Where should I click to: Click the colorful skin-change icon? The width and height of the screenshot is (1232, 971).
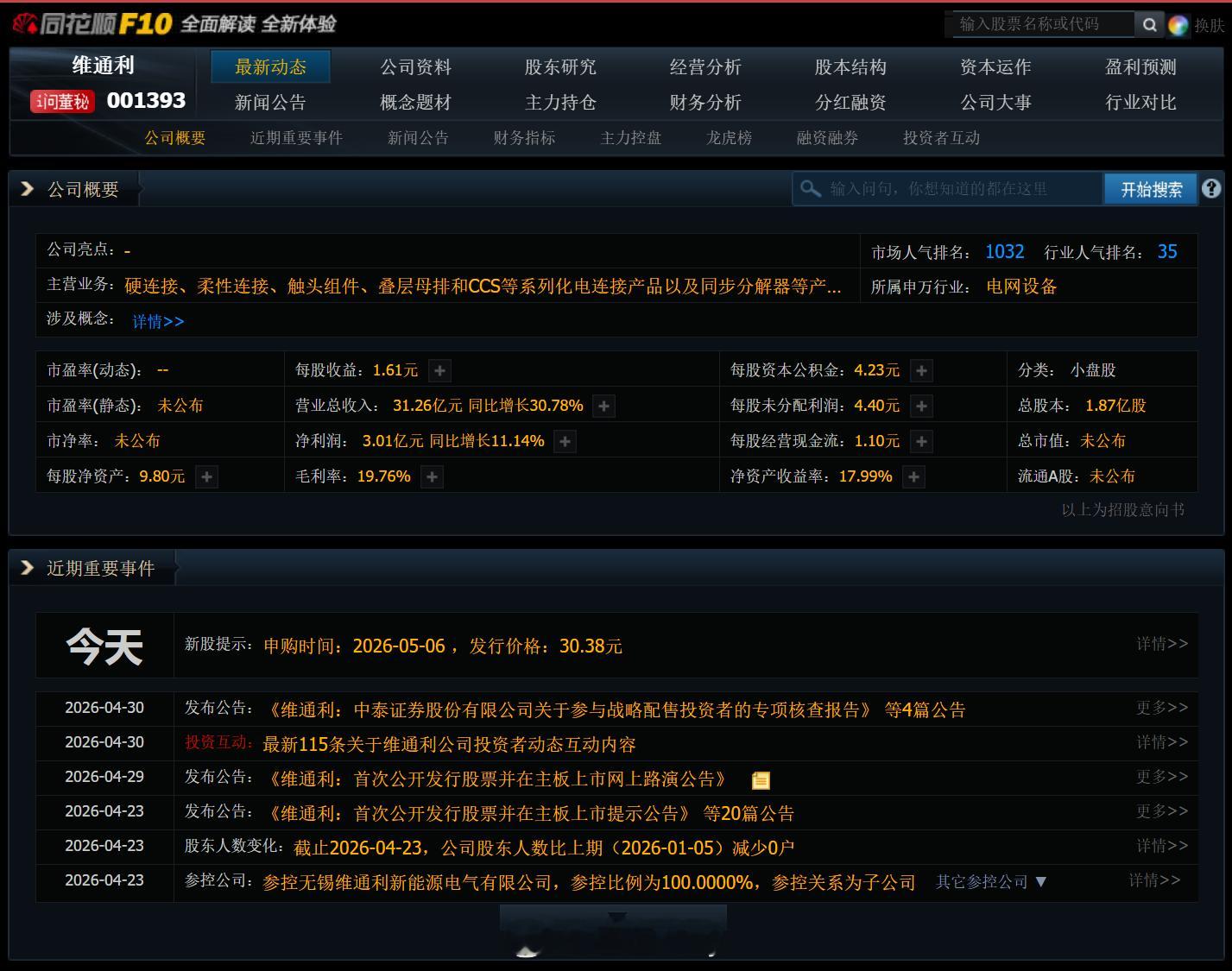(x=1178, y=25)
